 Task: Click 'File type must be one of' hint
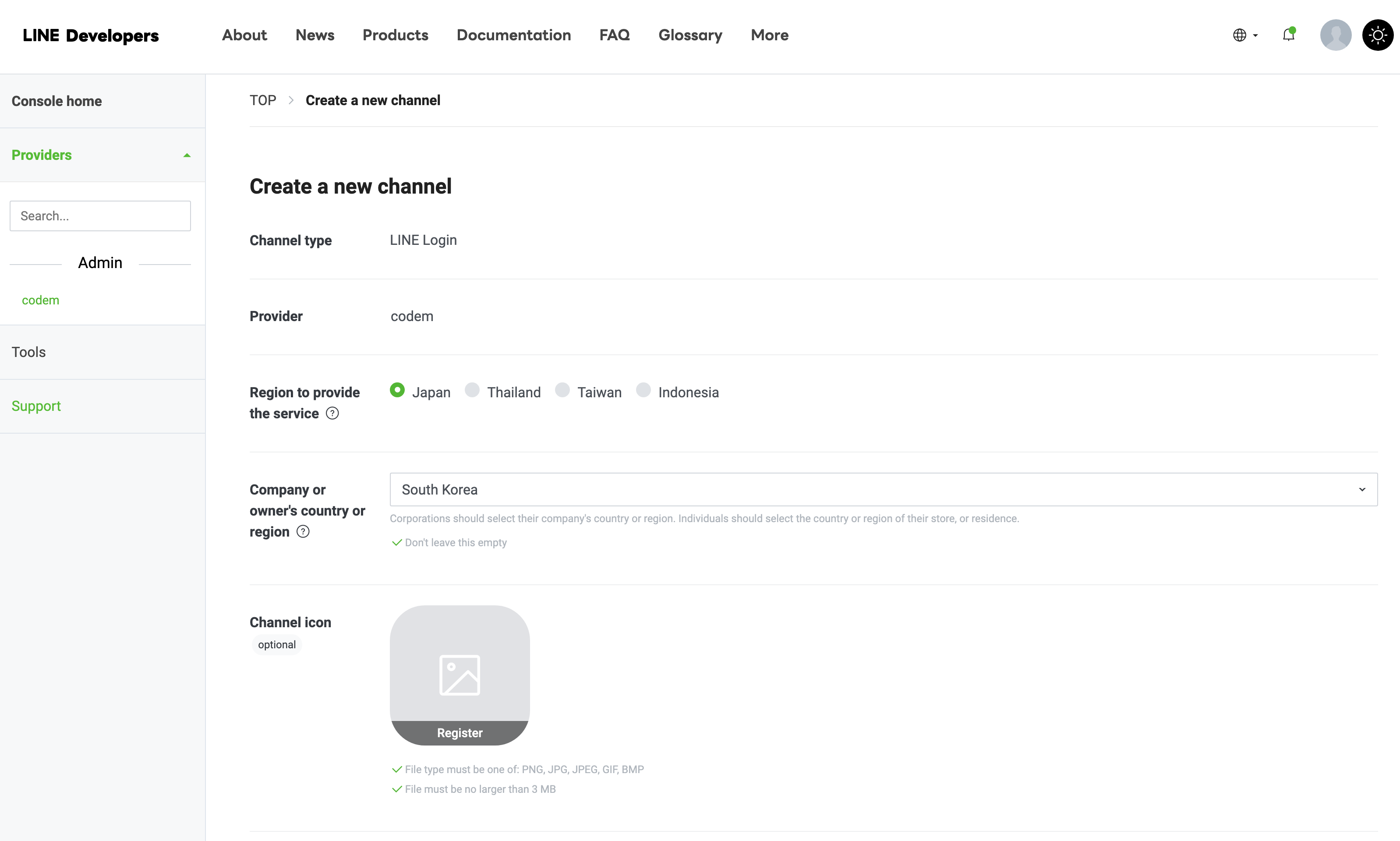coord(524,770)
